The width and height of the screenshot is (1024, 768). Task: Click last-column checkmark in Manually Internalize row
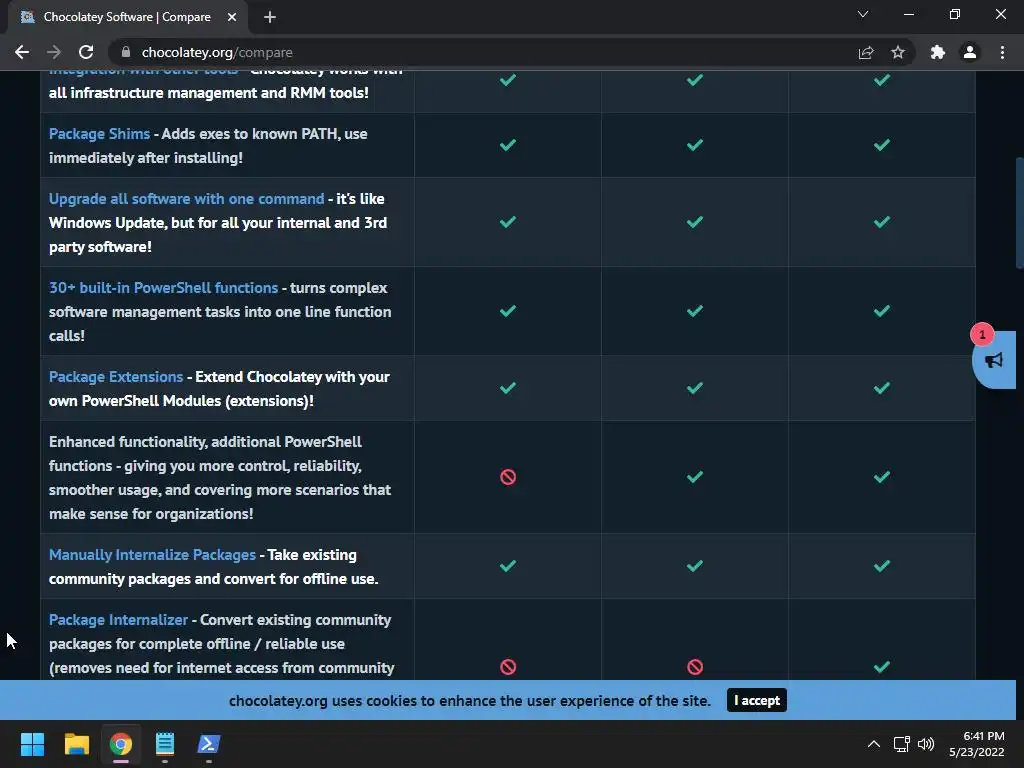click(882, 566)
